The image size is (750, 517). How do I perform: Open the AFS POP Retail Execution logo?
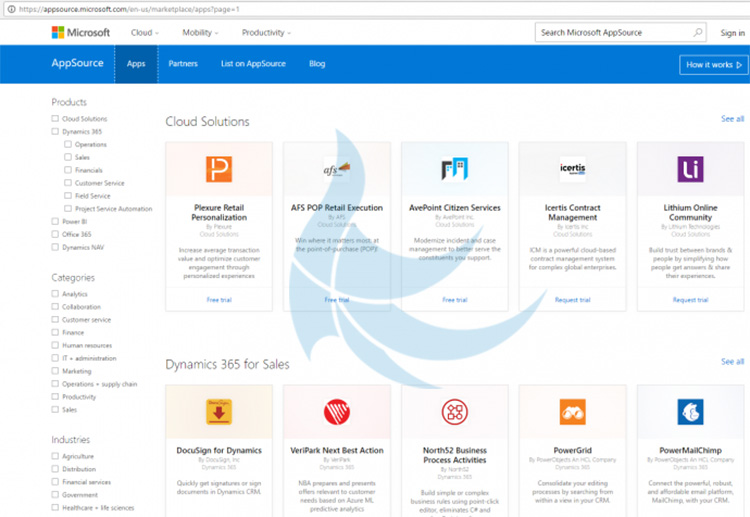[337, 169]
